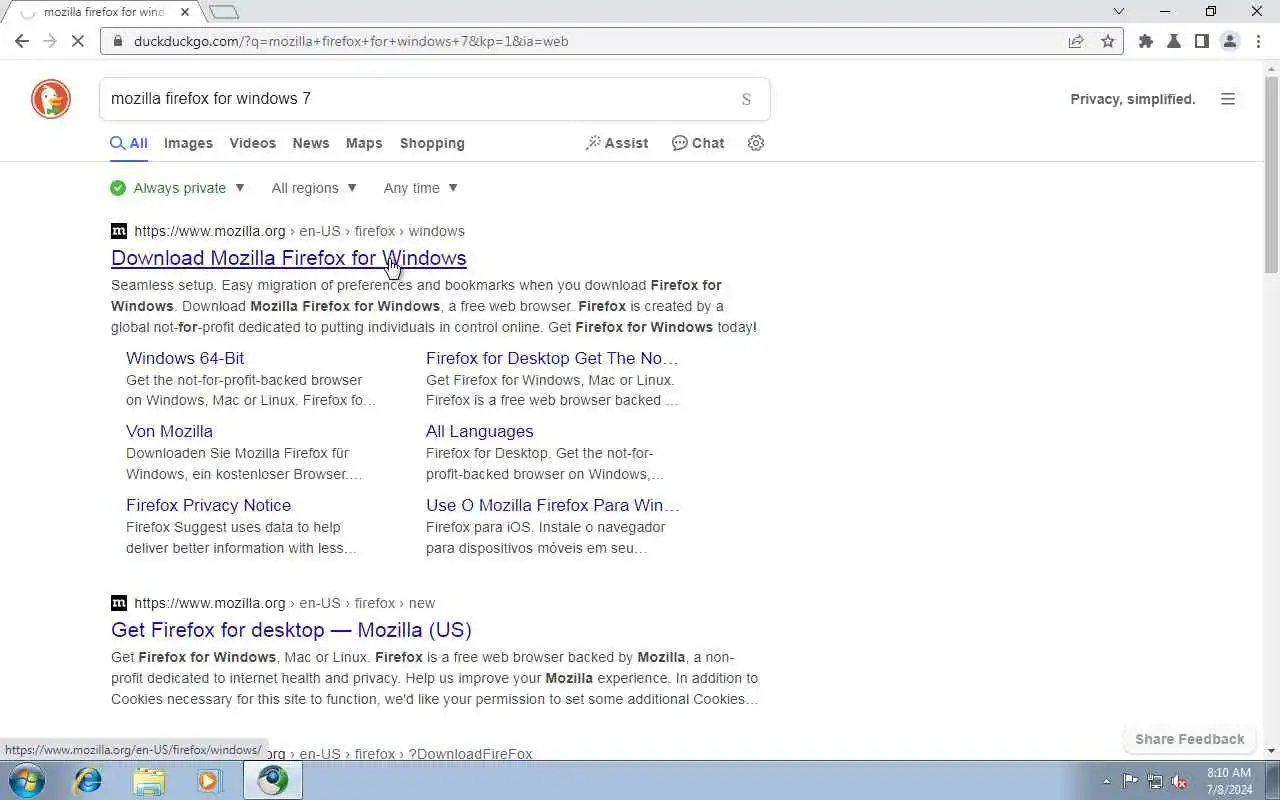Click mozilla favicon of first result
The width and height of the screenshot is (1280, 800).
(119, 231)
